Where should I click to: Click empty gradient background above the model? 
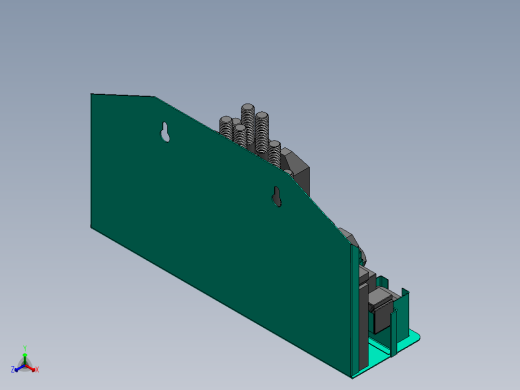click(260, 40)
